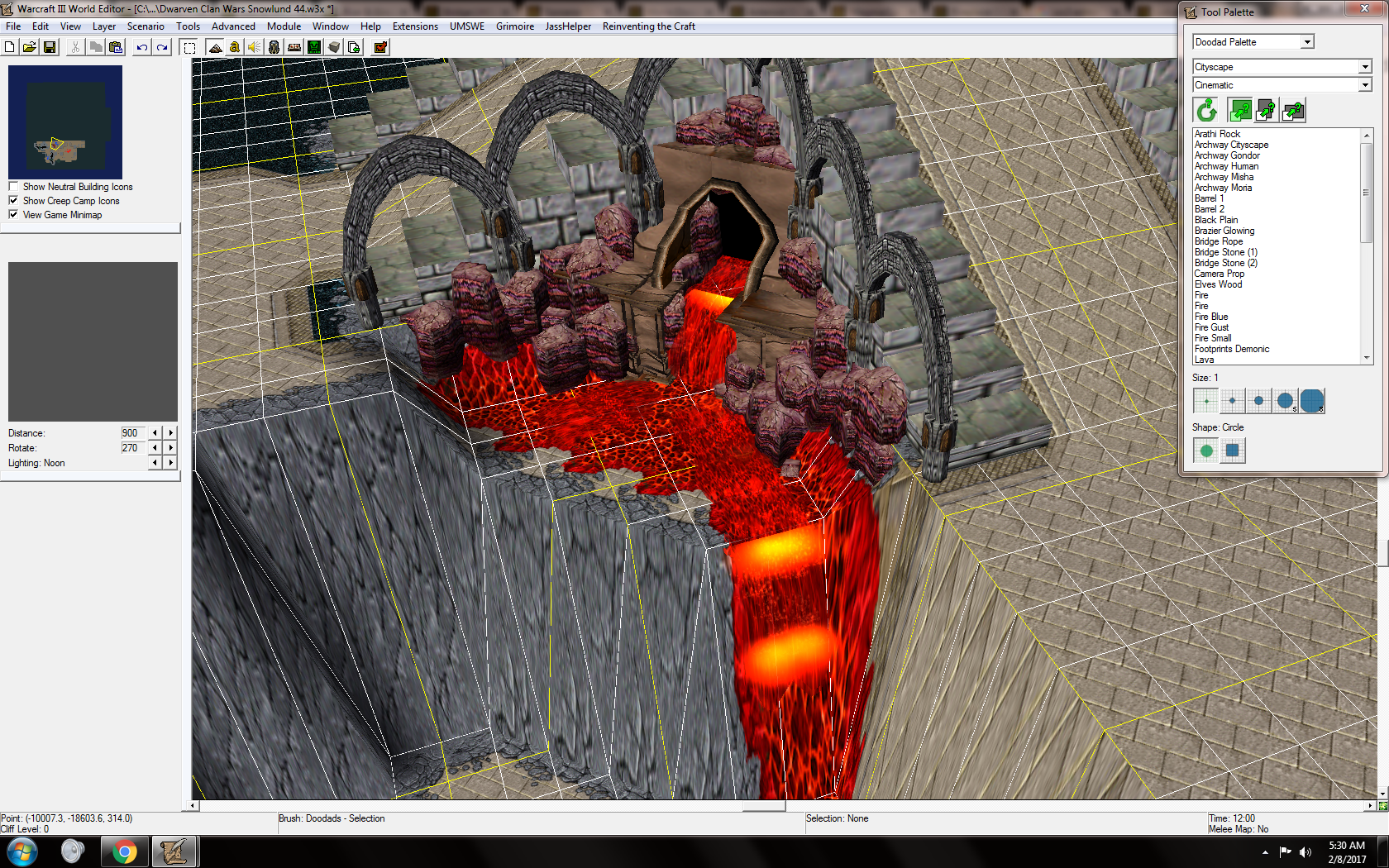Open the Sound Editor speaker icon
The height and width of the screenshot is (868, 1389).
tap(255, 47)
